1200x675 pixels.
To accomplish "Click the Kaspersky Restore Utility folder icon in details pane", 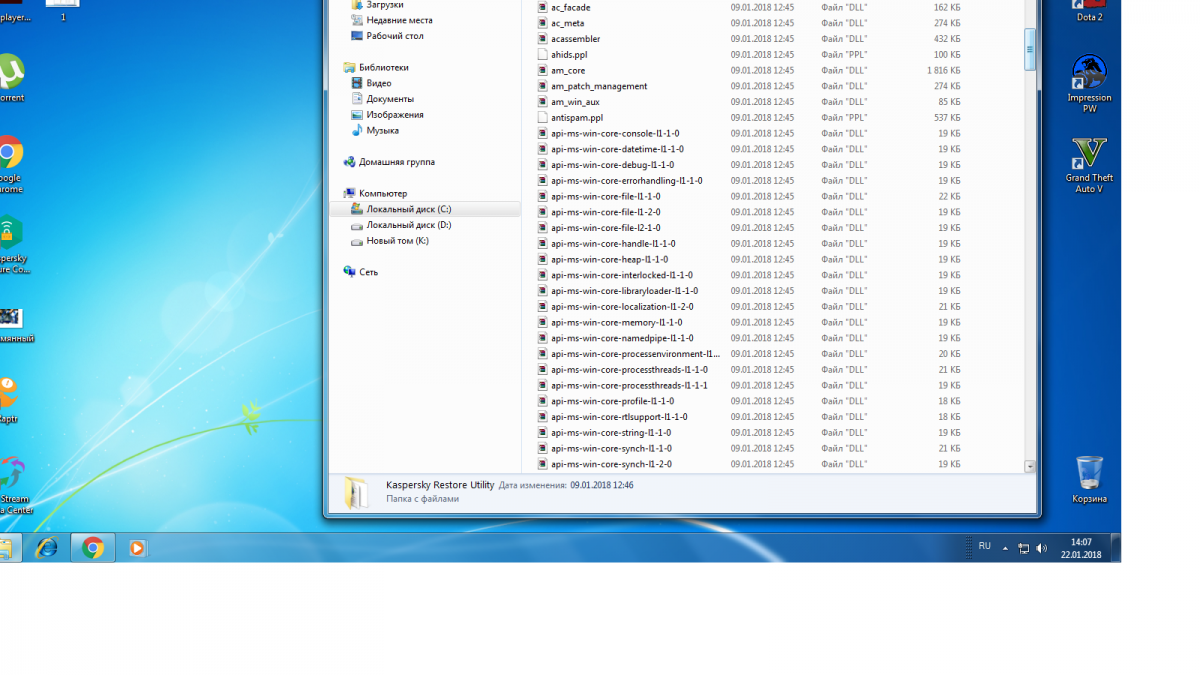I will click(357, 492).
